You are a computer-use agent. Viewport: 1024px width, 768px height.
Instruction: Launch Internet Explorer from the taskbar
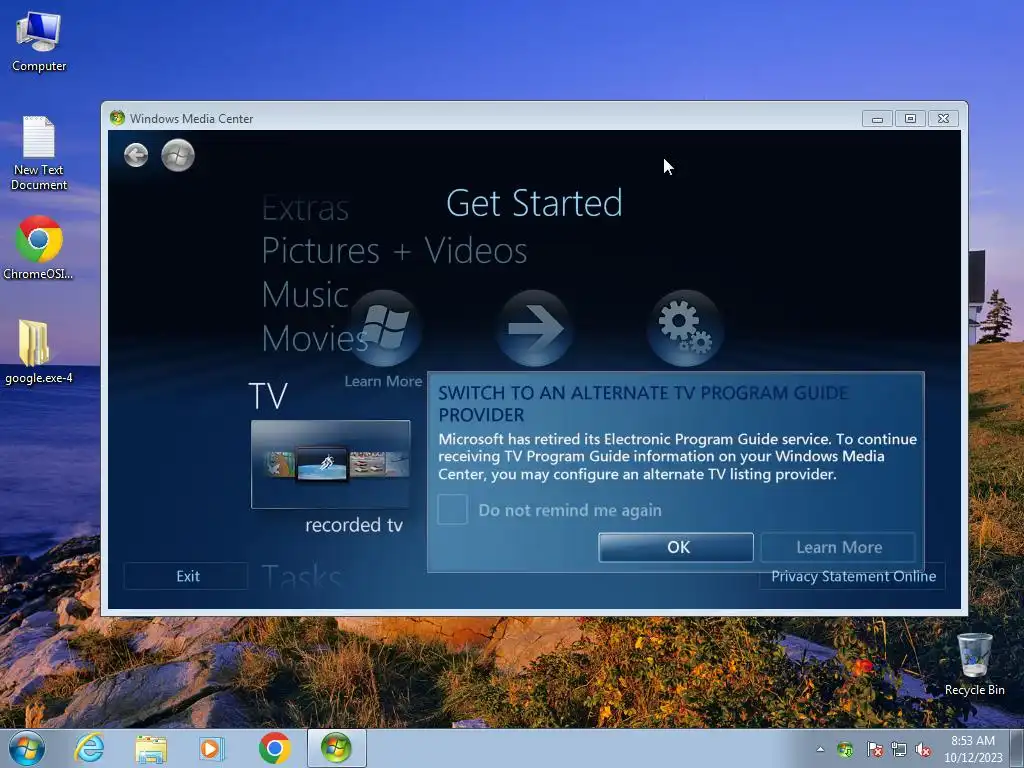click(89, 748)
